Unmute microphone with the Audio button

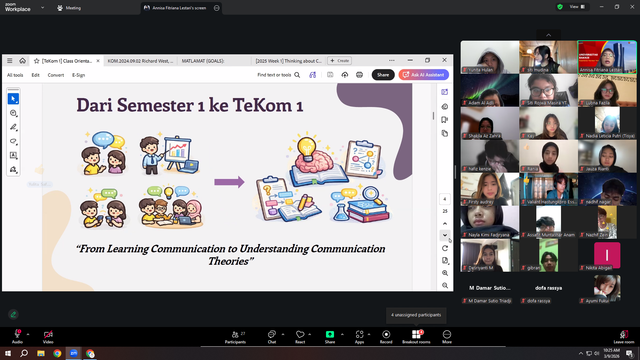coord(17,337)
